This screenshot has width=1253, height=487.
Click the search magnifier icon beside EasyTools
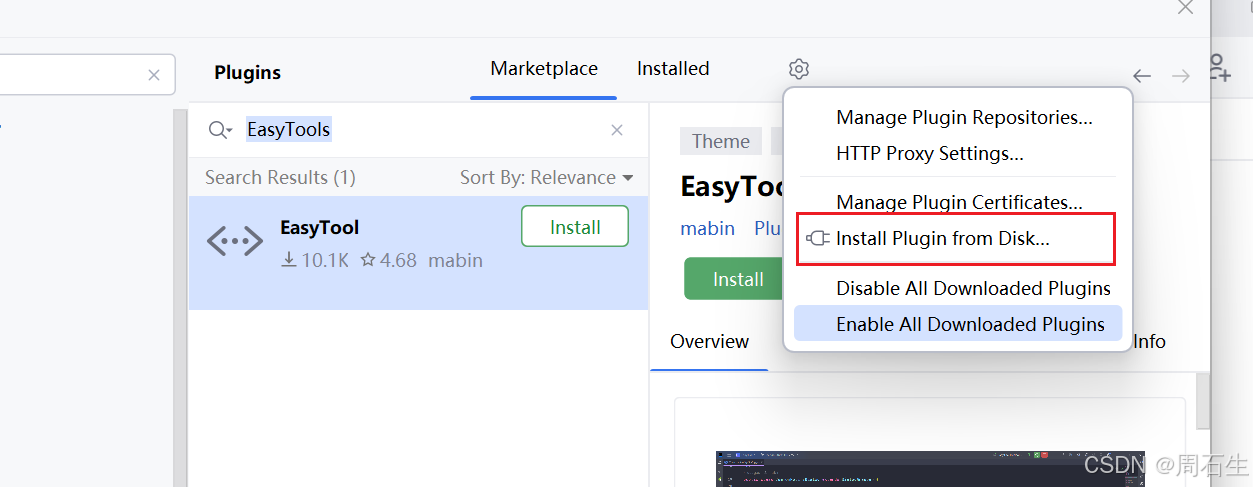click(219, 130)
